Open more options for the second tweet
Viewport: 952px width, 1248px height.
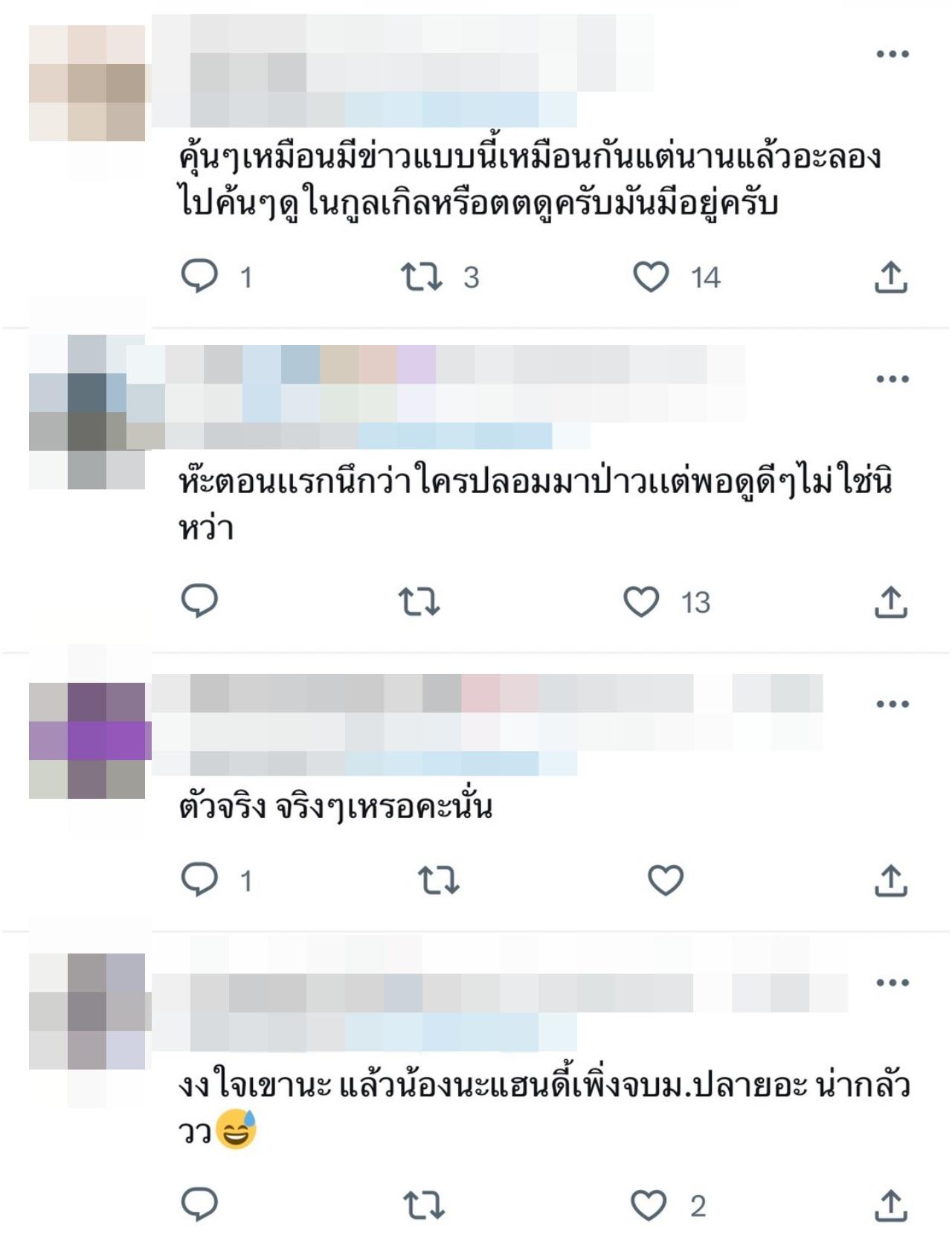[892, 379]
